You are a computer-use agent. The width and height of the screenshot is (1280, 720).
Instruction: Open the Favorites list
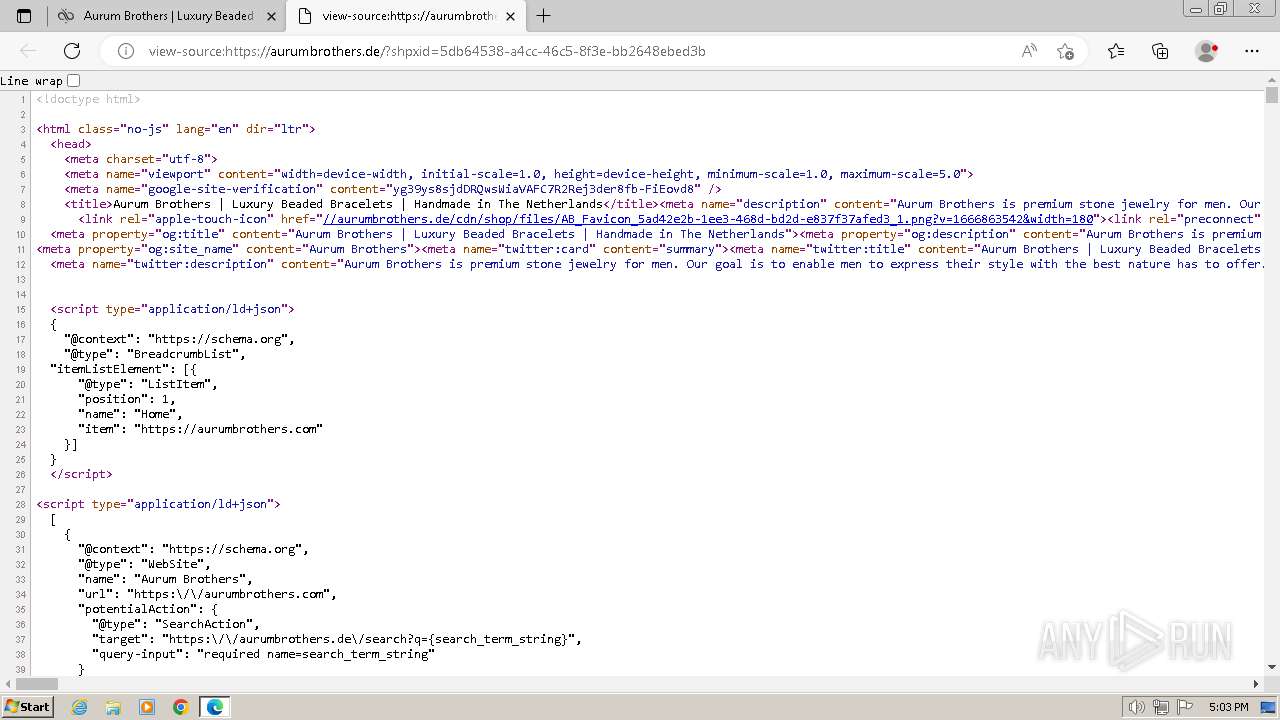[x=1116, y=51]
